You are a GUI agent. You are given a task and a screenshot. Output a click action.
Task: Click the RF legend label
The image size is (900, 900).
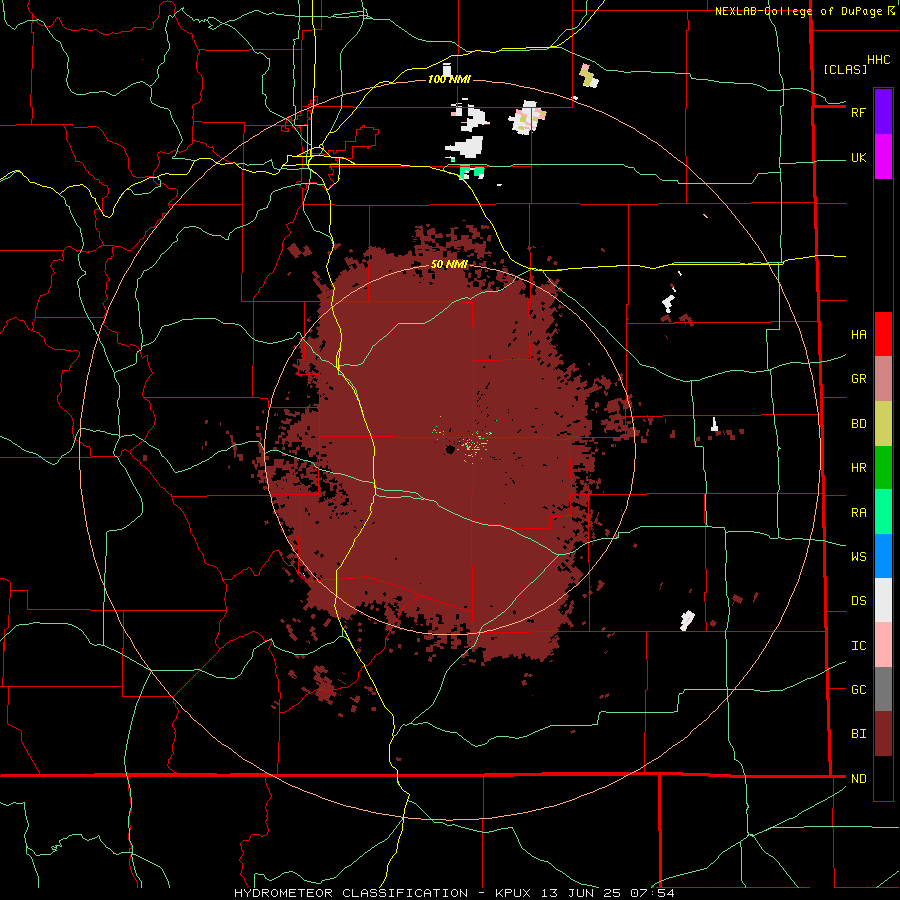[858, 112]
